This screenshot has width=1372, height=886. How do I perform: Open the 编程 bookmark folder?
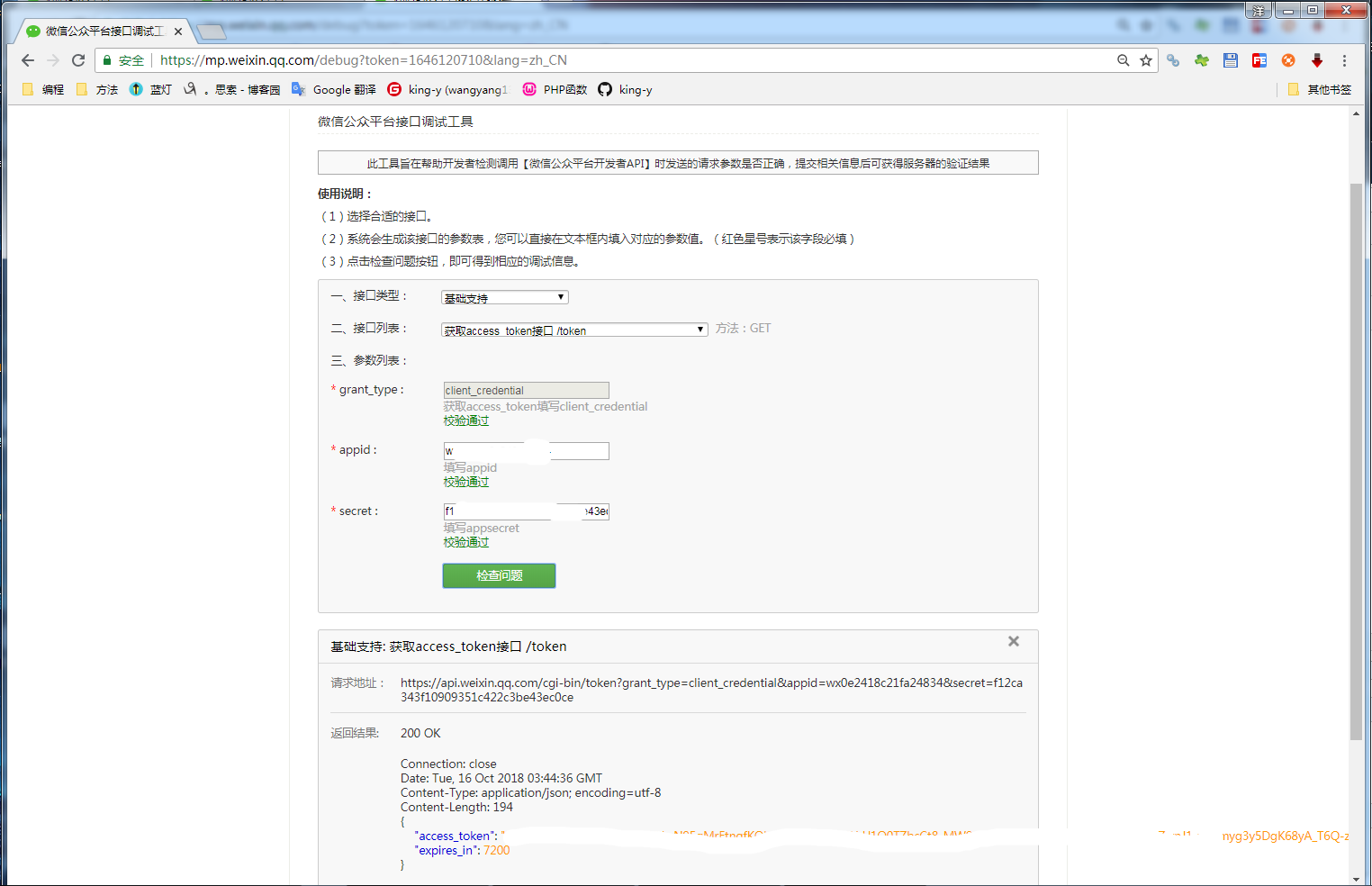click(43, 89)
